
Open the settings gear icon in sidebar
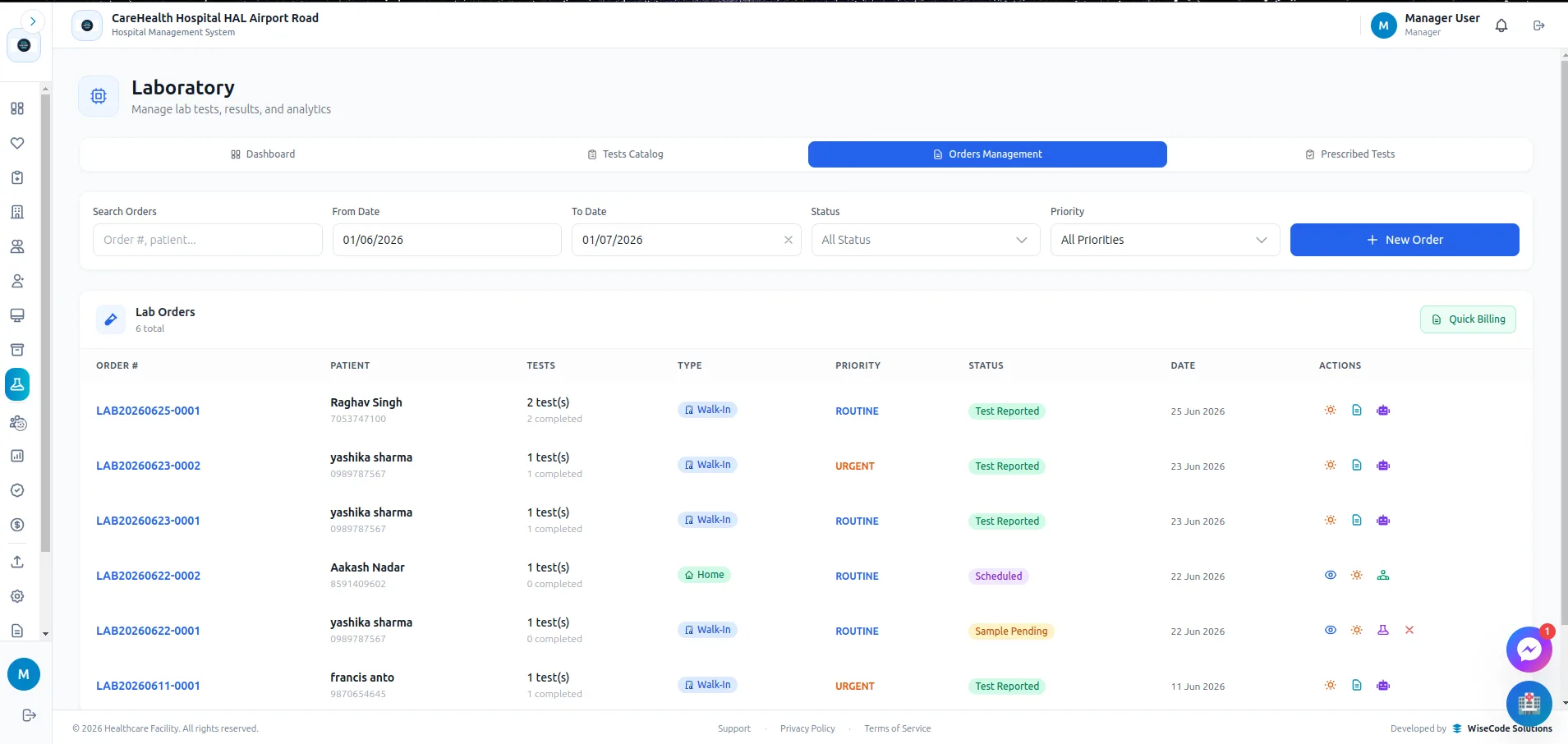click(x=17, y=596)
